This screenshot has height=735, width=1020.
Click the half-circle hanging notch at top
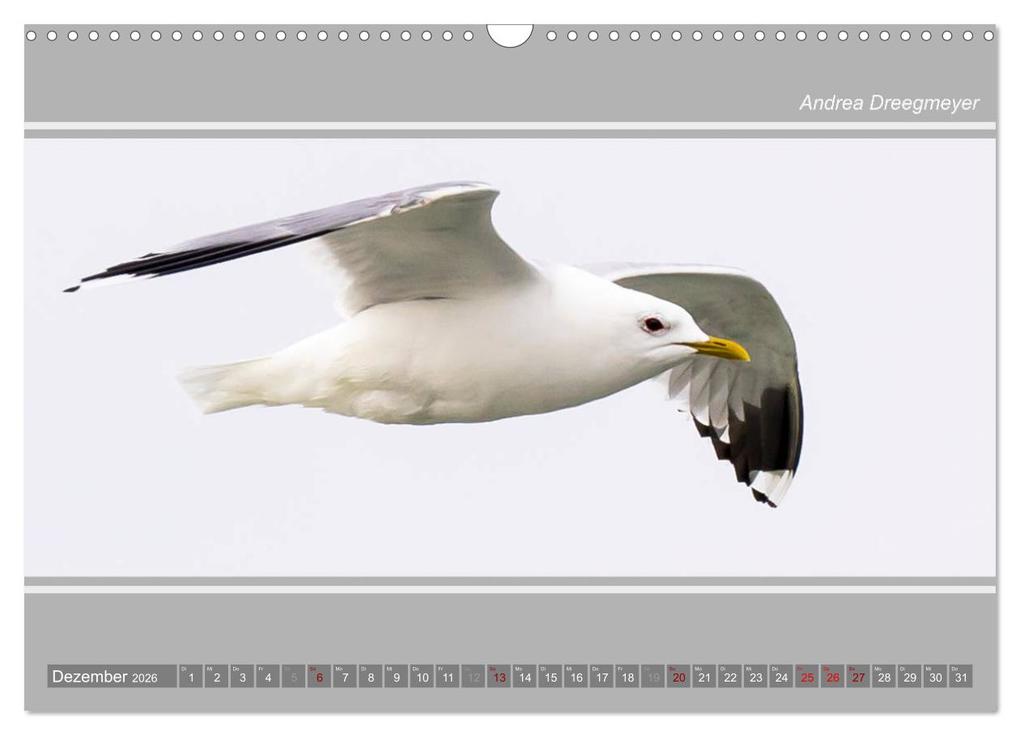(510, 35)
